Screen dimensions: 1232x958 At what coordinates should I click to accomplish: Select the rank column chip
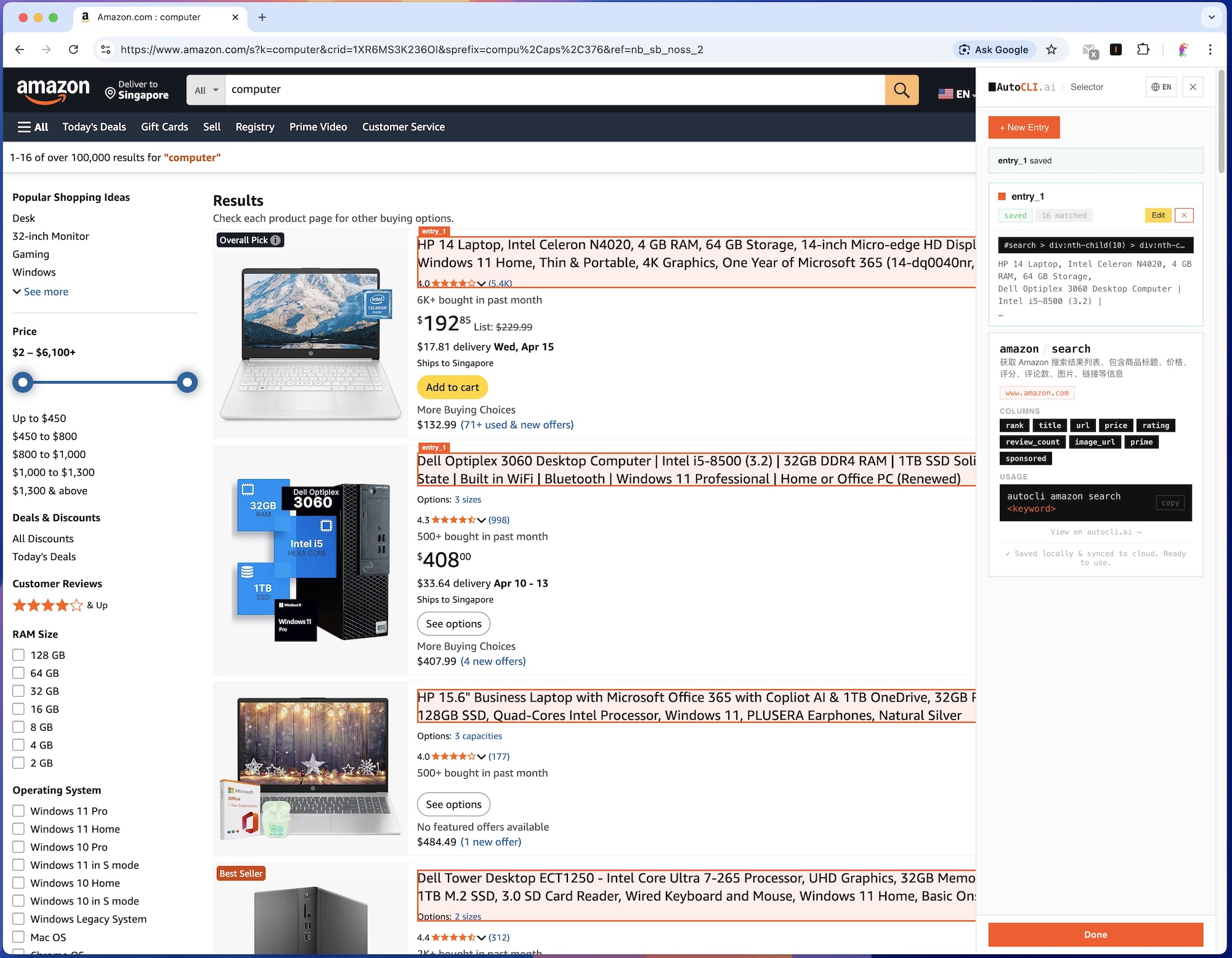pos(1014,425)
